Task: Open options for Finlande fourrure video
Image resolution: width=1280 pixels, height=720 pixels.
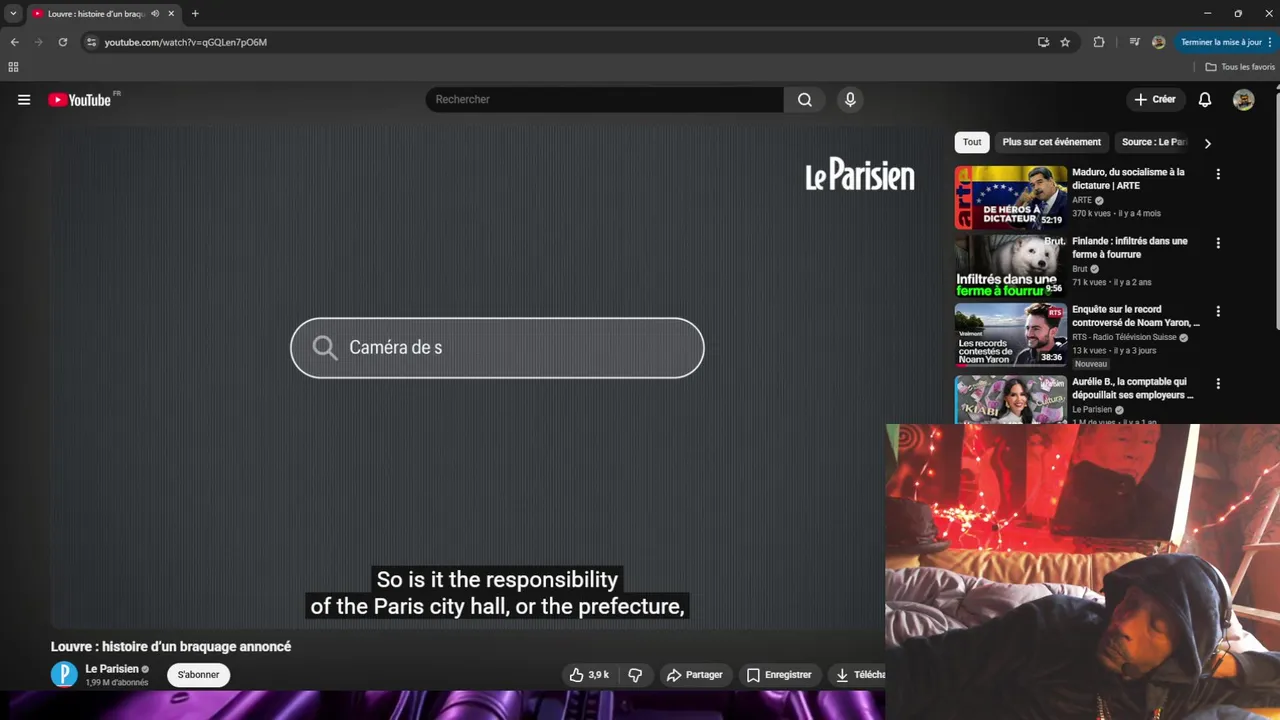Action: point(1218,243)
